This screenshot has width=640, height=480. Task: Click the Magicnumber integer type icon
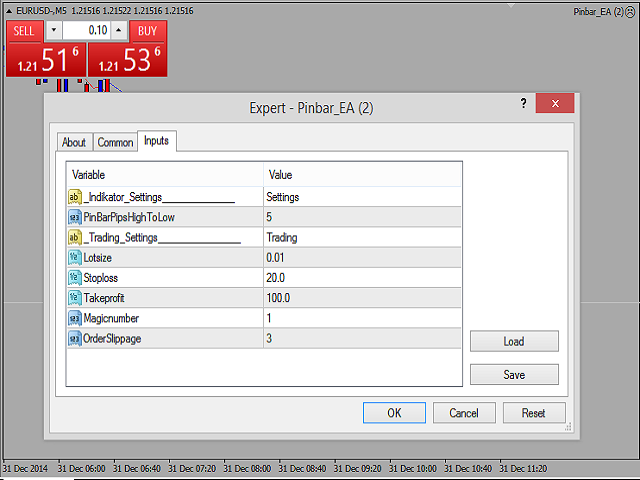pyautogui.click(x=75, y=318)
